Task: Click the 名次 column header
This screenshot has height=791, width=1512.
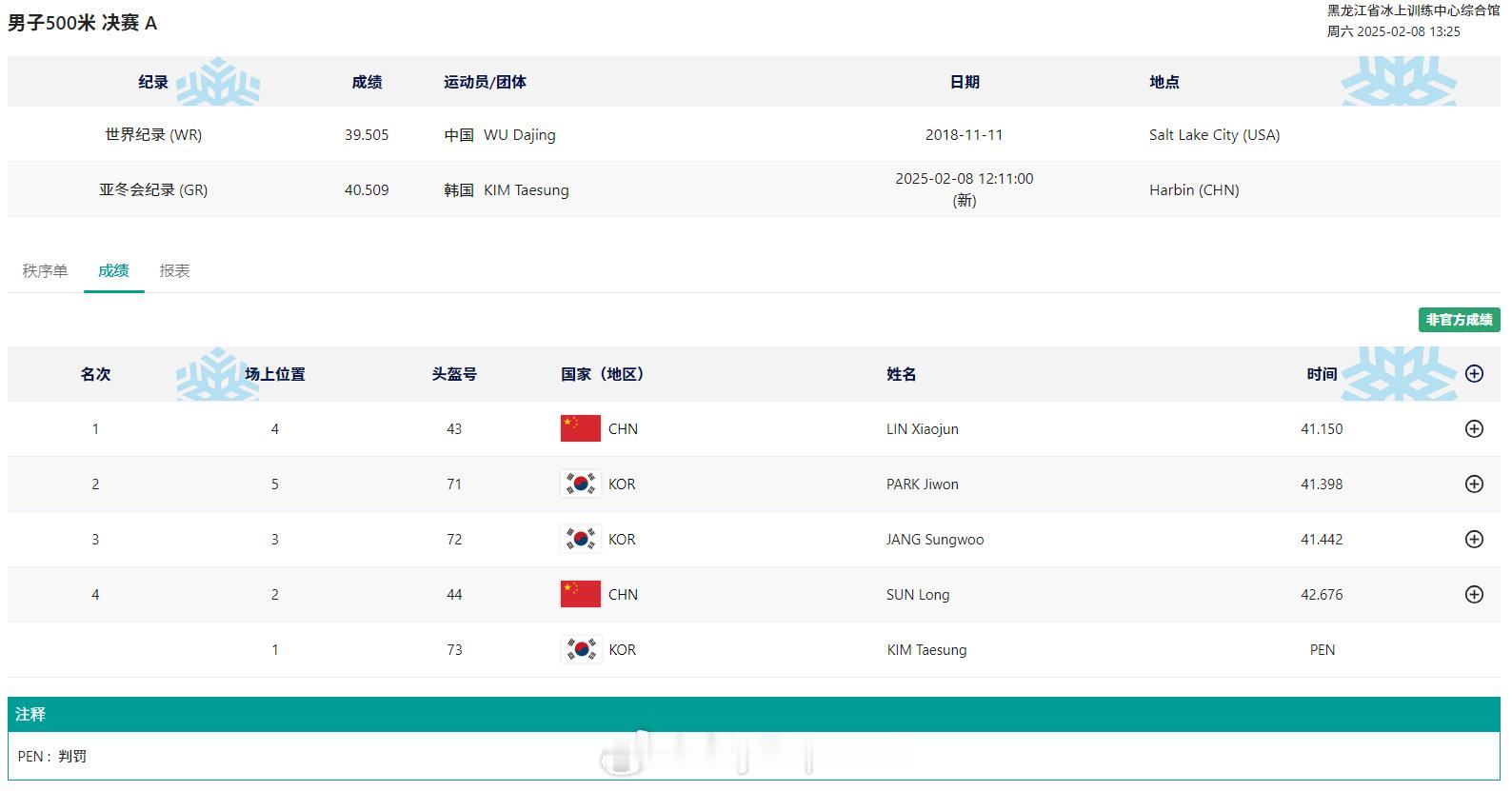Action: [x=95, y=375]
